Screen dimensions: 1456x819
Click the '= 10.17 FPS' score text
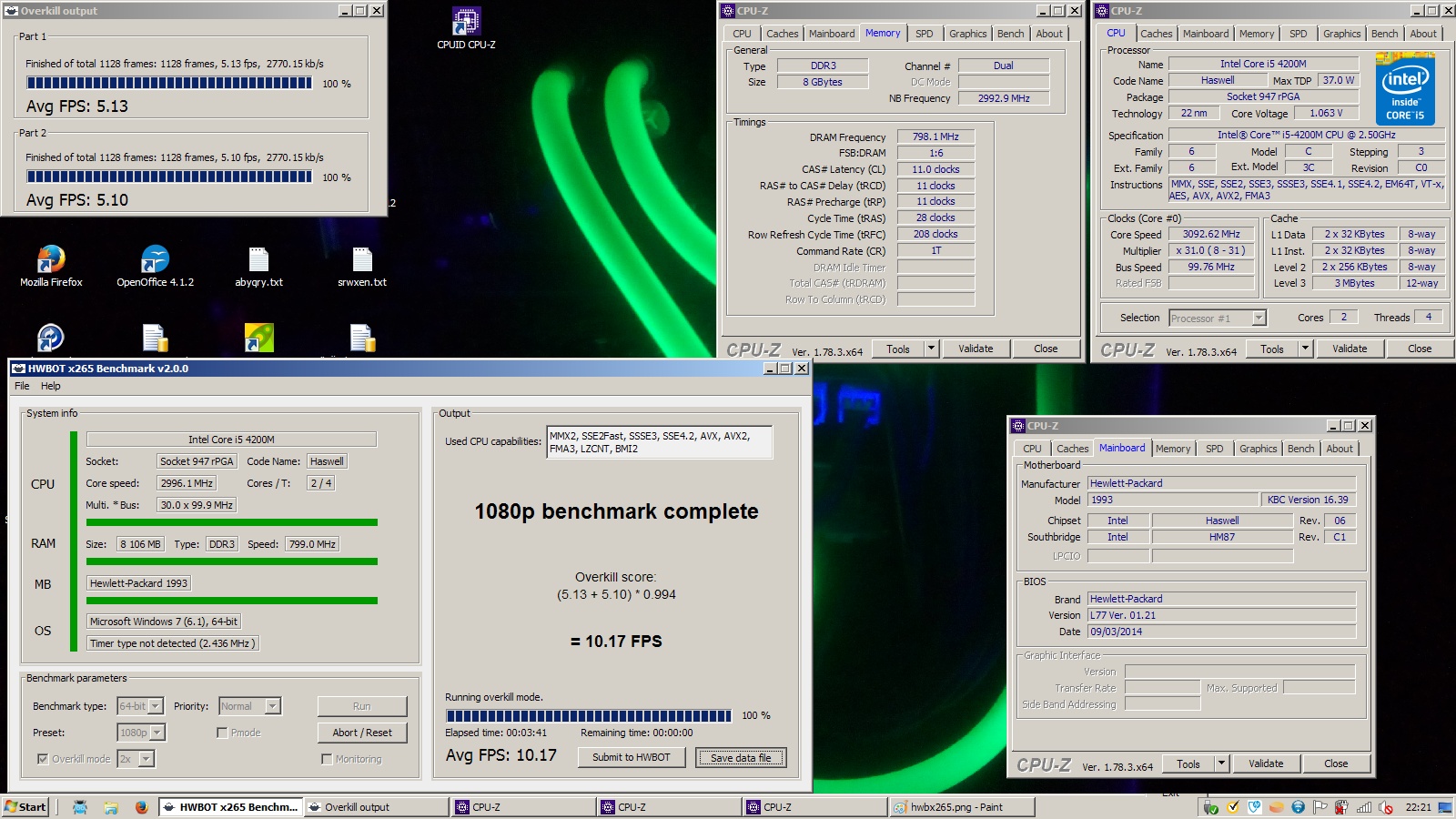(616, 642)
